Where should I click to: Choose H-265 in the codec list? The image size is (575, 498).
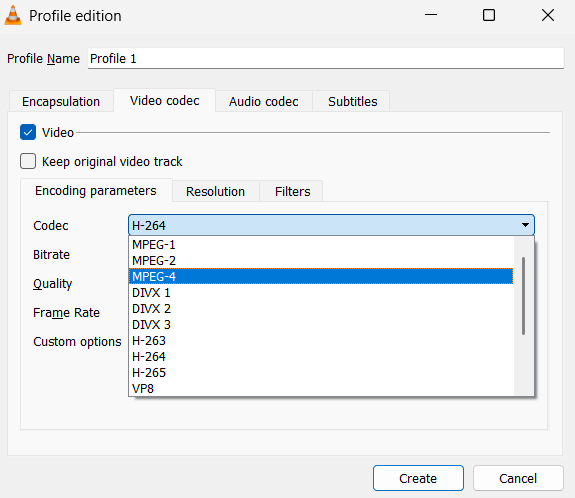[321, 373]
